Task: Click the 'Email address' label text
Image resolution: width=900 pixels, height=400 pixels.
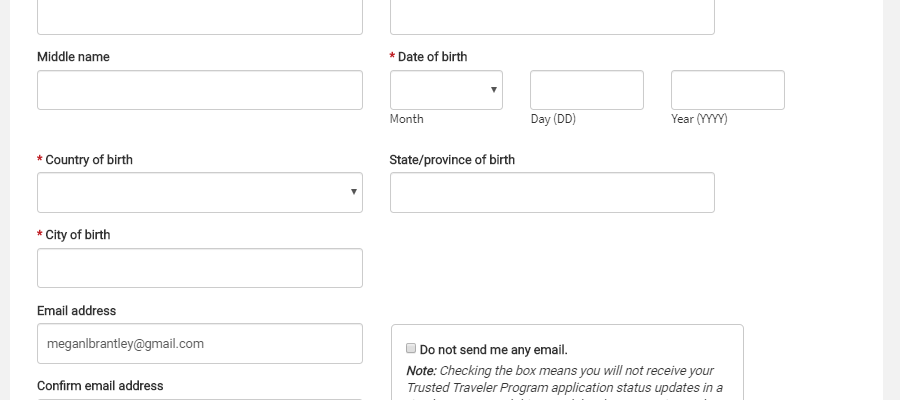Action: click(76, 310)
